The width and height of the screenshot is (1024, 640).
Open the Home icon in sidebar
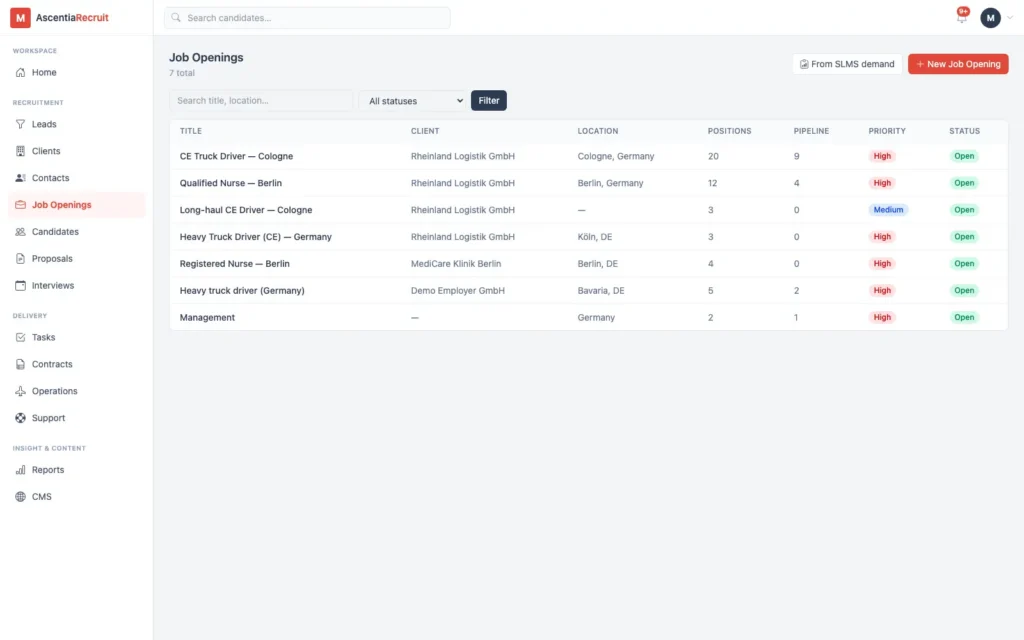(x=20, y=72)
